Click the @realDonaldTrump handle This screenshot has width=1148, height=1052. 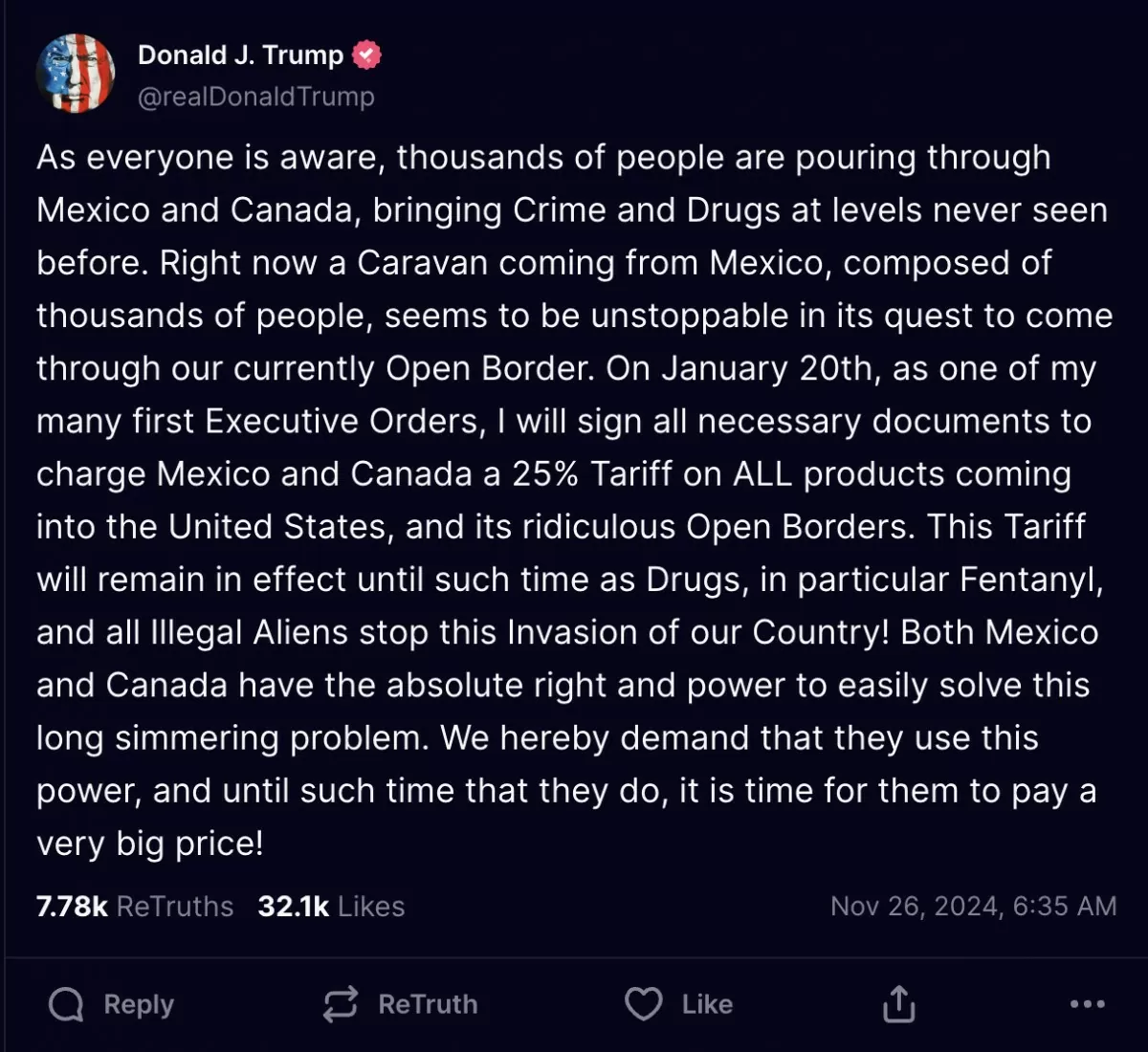255,97
